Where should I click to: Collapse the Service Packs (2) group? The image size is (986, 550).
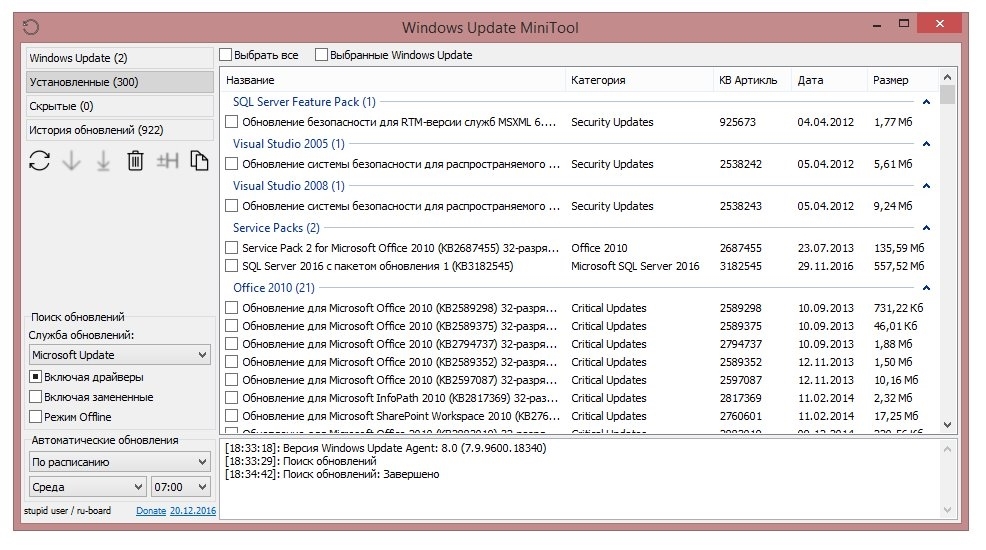926,228
